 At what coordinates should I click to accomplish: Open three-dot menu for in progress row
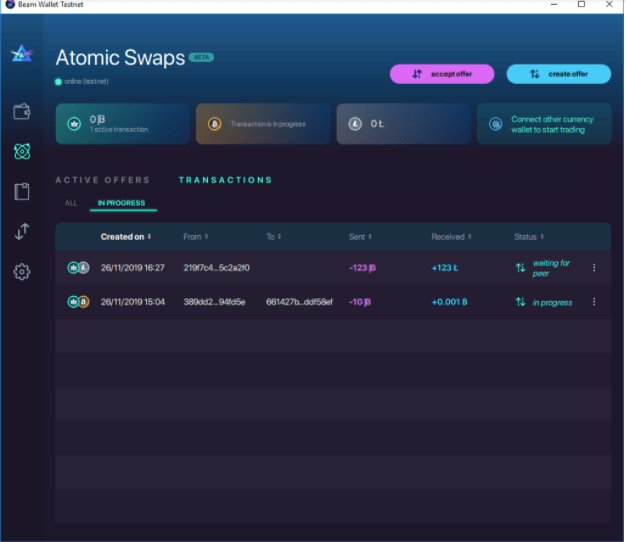pos(594,302)
